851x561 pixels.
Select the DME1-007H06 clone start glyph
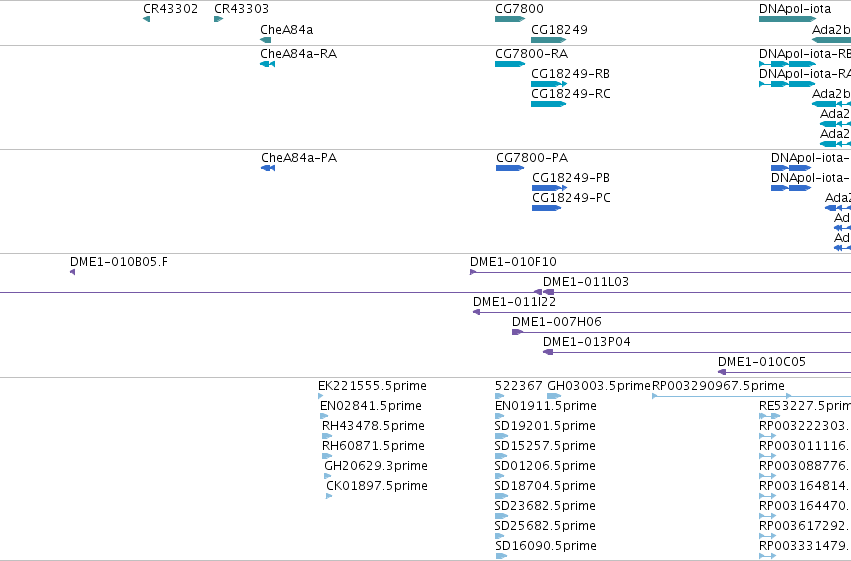coord(518,332)
